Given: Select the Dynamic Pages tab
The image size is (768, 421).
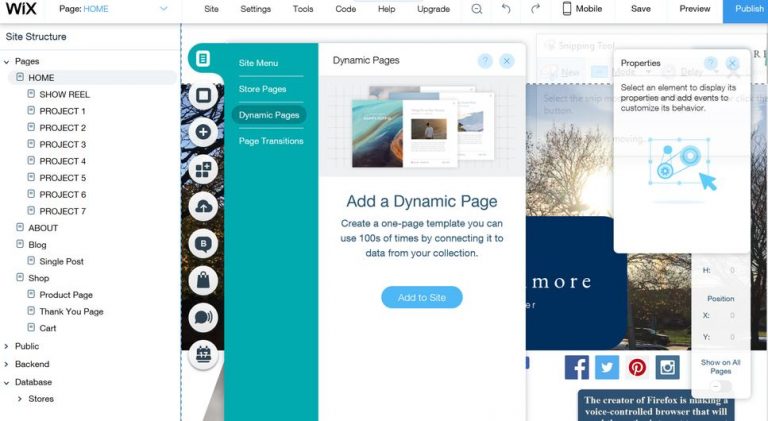Looking at the screenshot, I should (269, 115).
